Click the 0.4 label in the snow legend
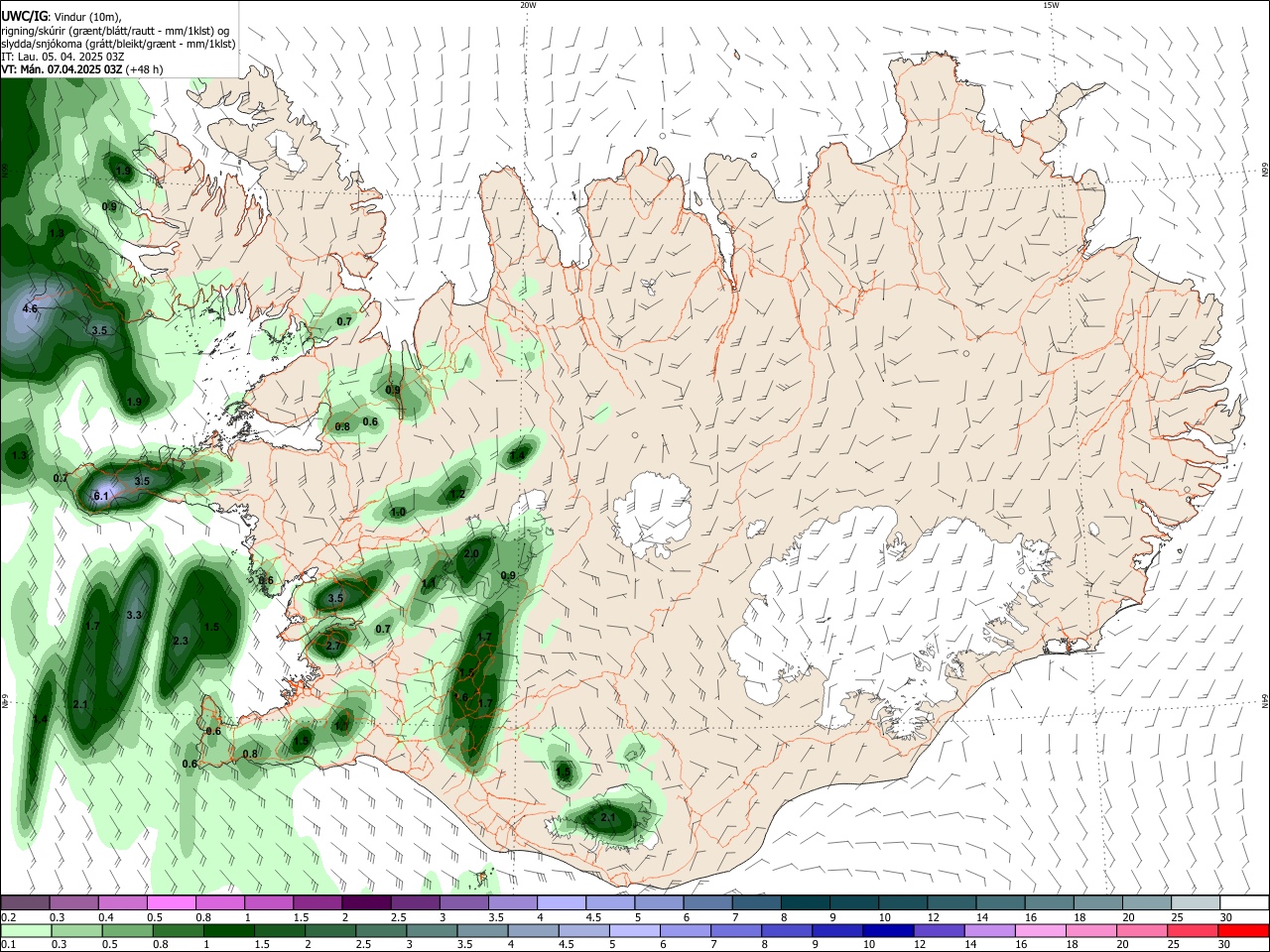Image resolution: width=1270 pixels, height=952 pixels. click(x=106, y=917)
